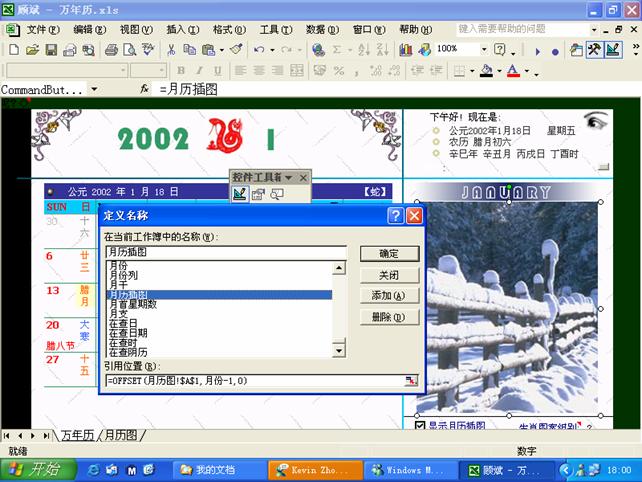The width and height of the screenshot is (642, 482).
Task: Click the AutoSum sigma icon
Action: click(337, 50)
